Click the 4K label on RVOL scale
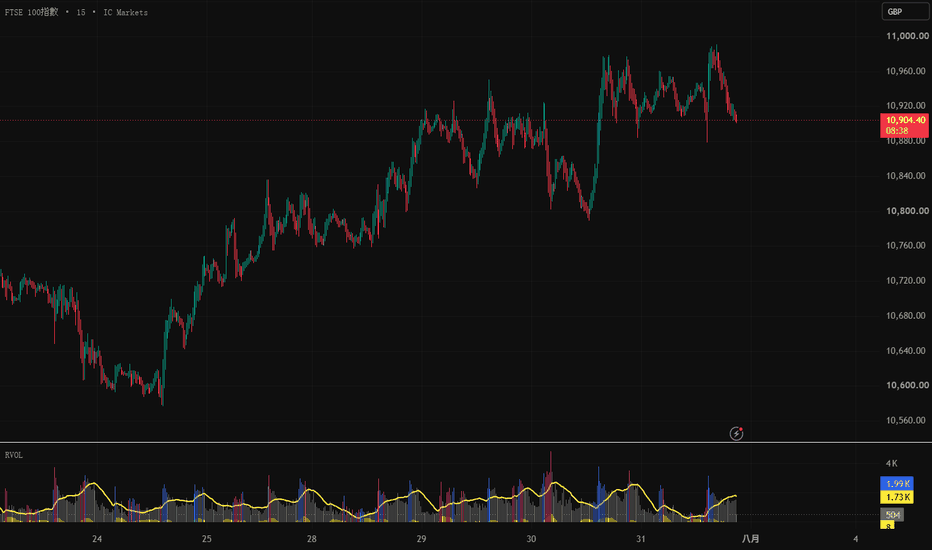 pos(891,463)
